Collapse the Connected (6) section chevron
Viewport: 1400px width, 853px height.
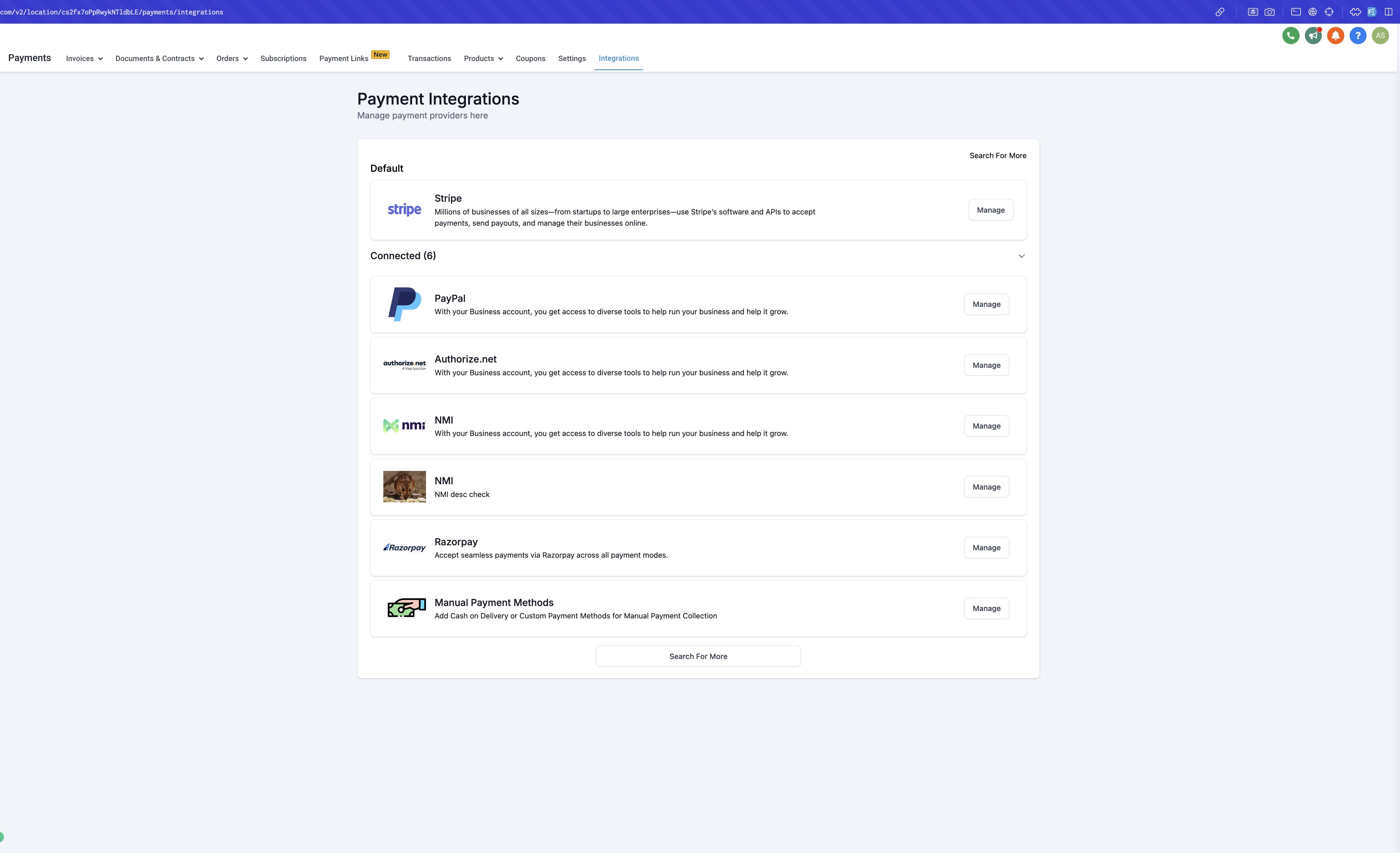[x=1021, y=256]
